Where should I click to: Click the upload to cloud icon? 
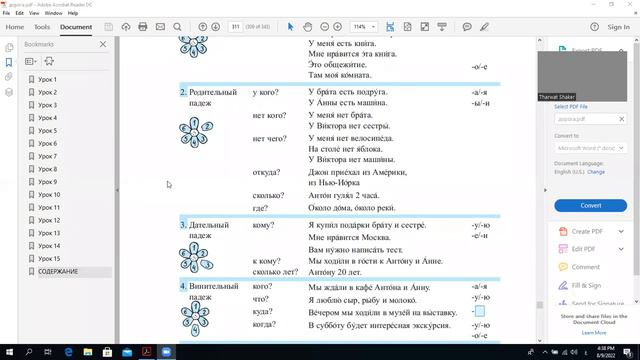click(x=126, y=27)
